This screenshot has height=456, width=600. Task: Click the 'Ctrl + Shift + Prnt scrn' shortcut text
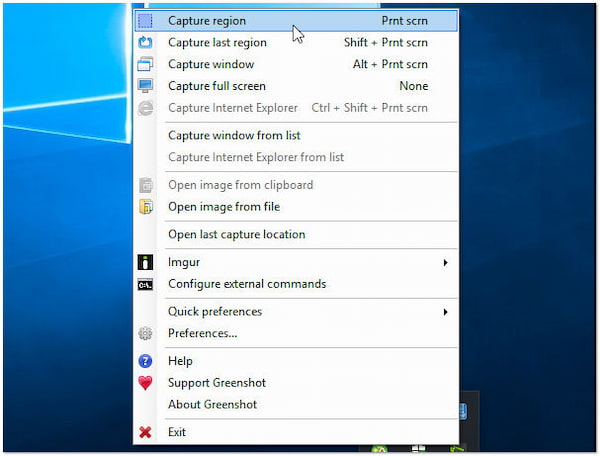tap(370, 108)
